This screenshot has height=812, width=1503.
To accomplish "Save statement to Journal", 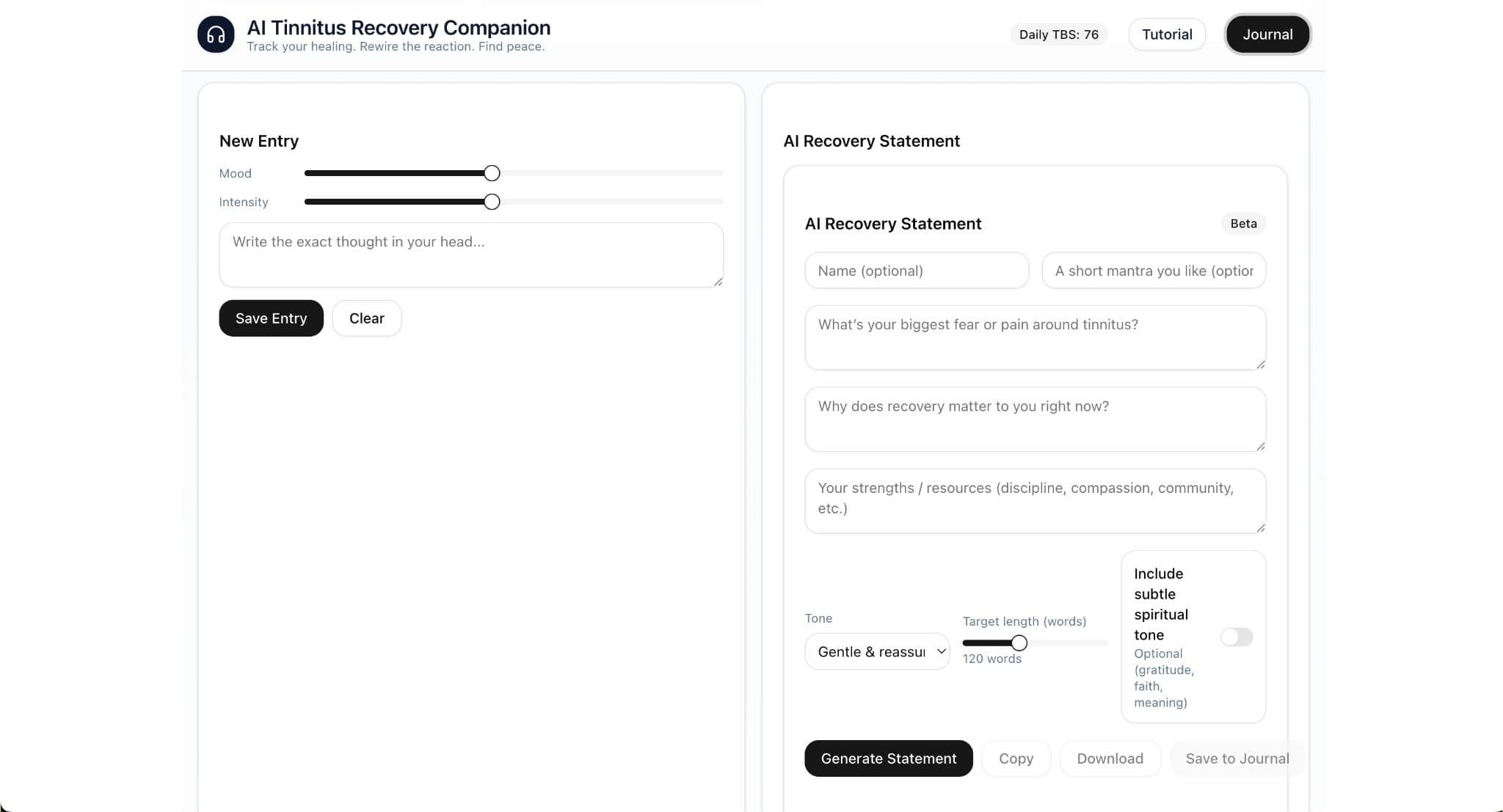I will pos(1237,758).
